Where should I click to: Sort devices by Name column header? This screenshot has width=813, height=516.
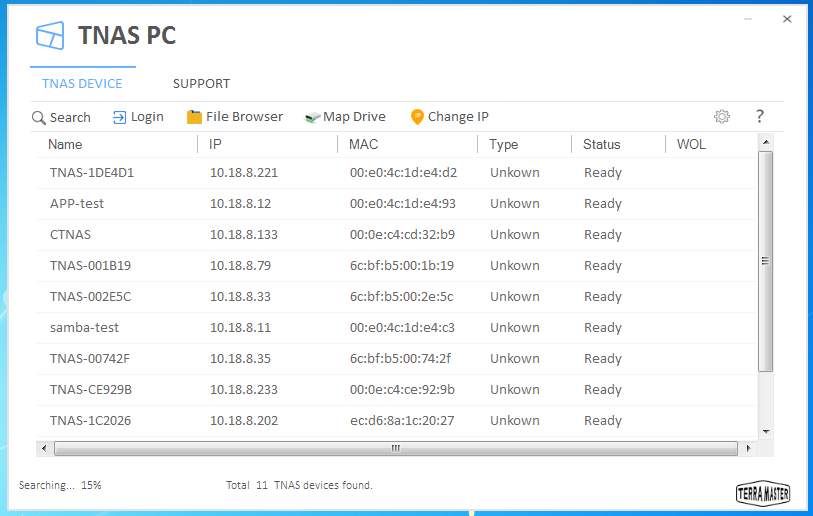(x=66, y=145)
